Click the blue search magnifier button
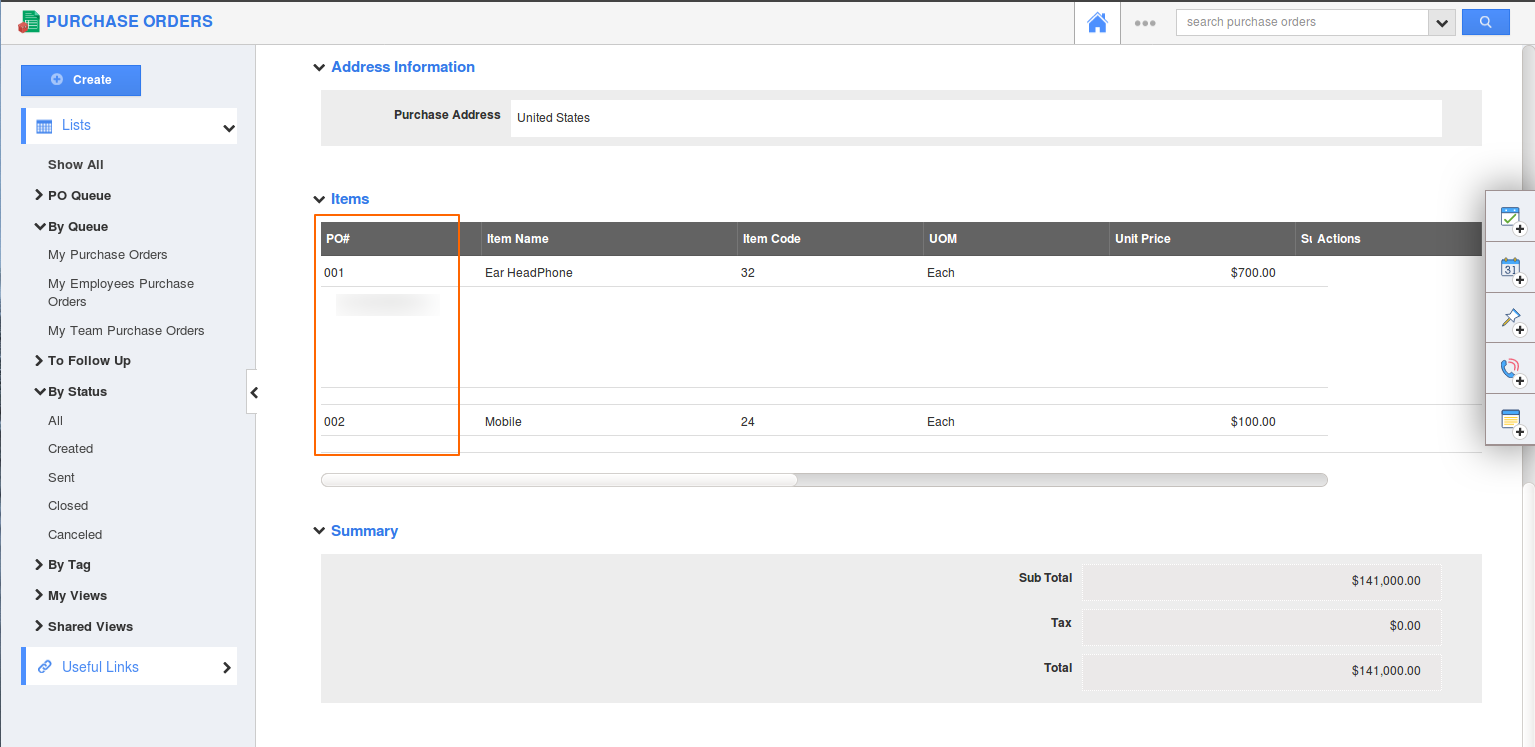The image size is (1535, 747). point(1485,22)
